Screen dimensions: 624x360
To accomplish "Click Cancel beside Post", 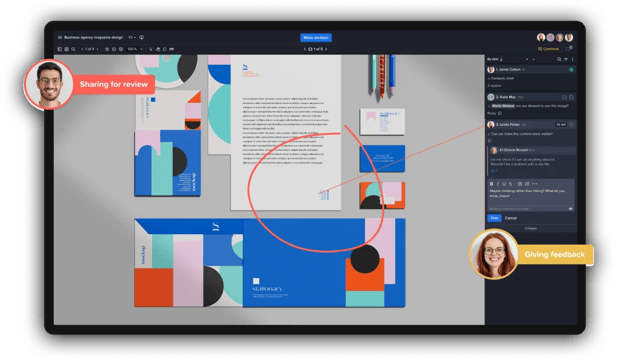I will coord(511,218).
